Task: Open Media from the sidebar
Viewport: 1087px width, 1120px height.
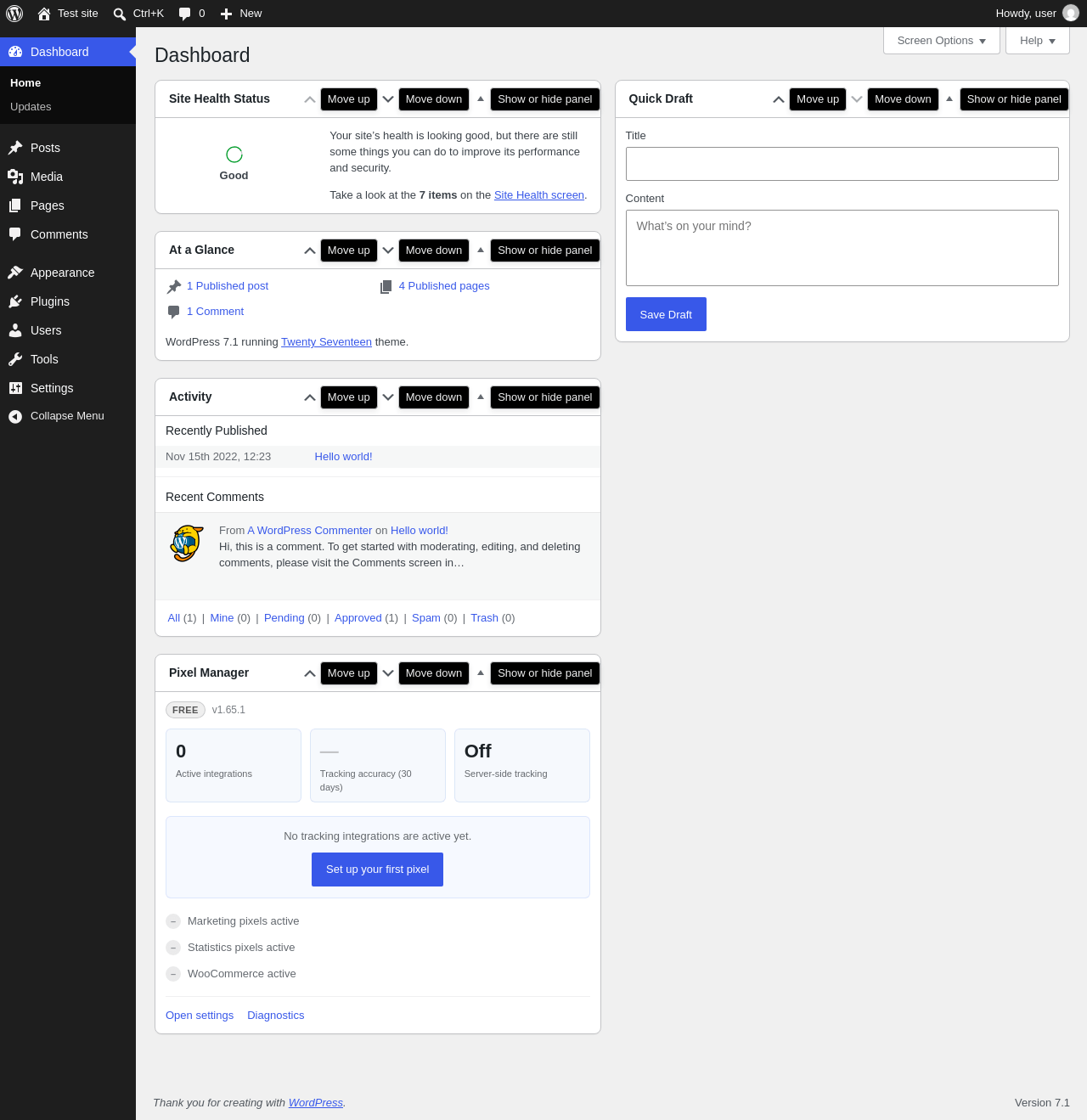Action: (68, 177)
